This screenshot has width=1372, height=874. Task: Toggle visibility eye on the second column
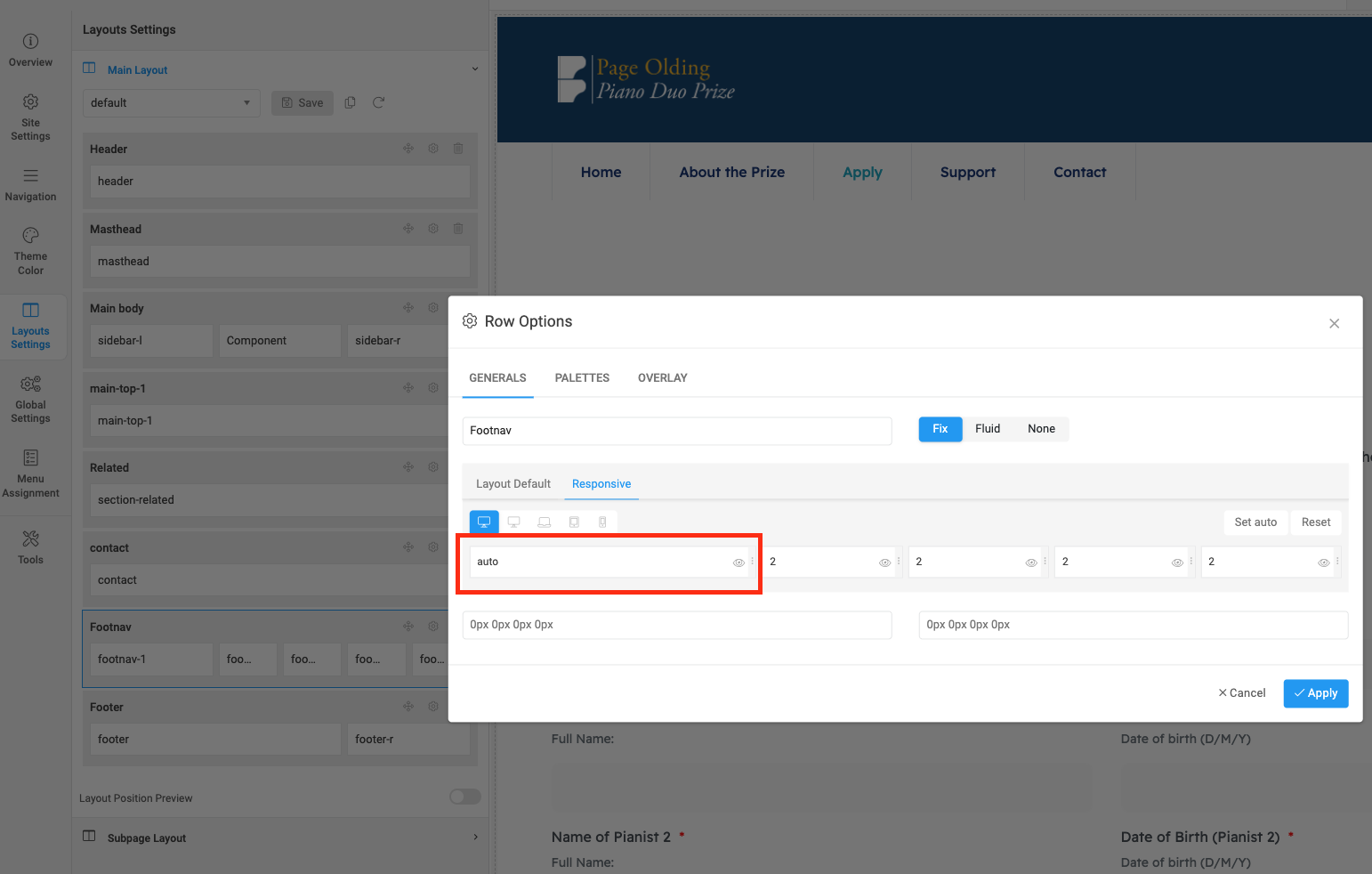click(884, 562)
